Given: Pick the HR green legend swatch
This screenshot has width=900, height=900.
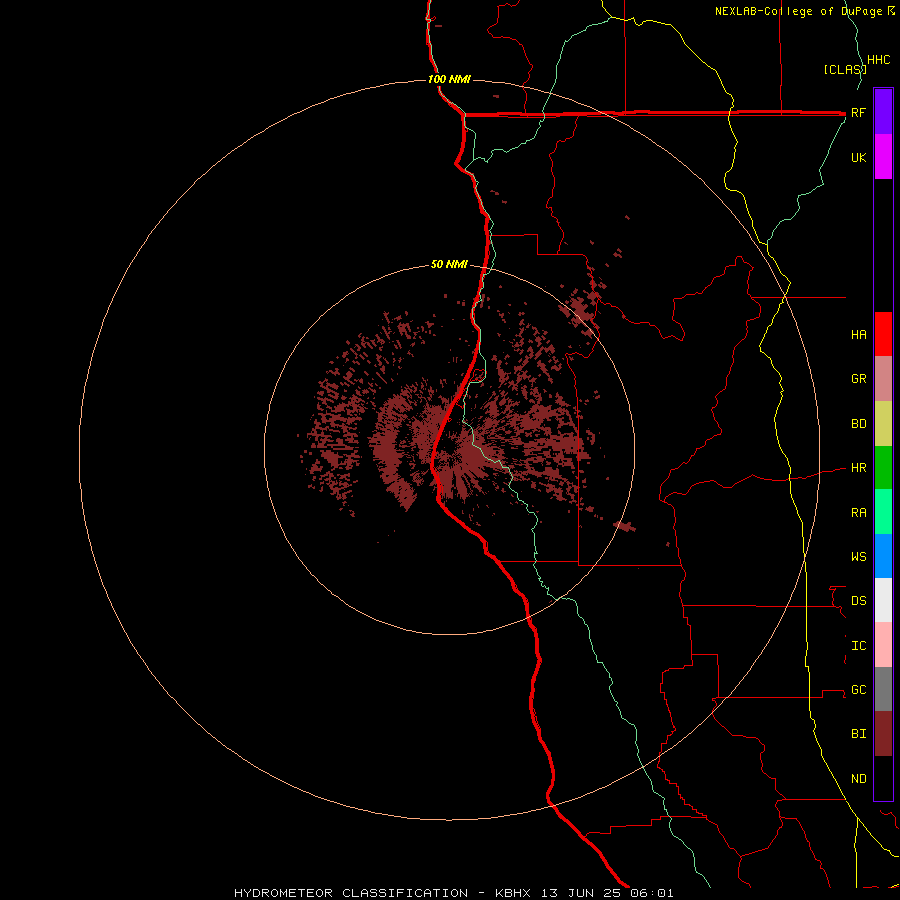Looking at the screenshot, I should 883,468.
